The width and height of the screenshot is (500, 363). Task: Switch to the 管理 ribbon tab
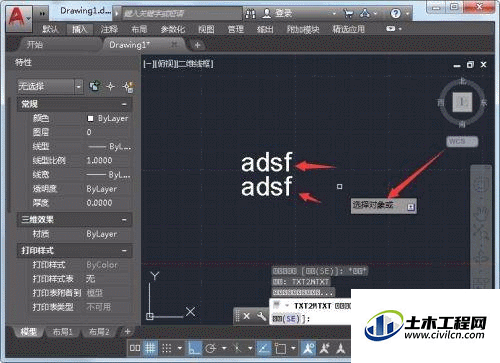click(x=236, y=29)
